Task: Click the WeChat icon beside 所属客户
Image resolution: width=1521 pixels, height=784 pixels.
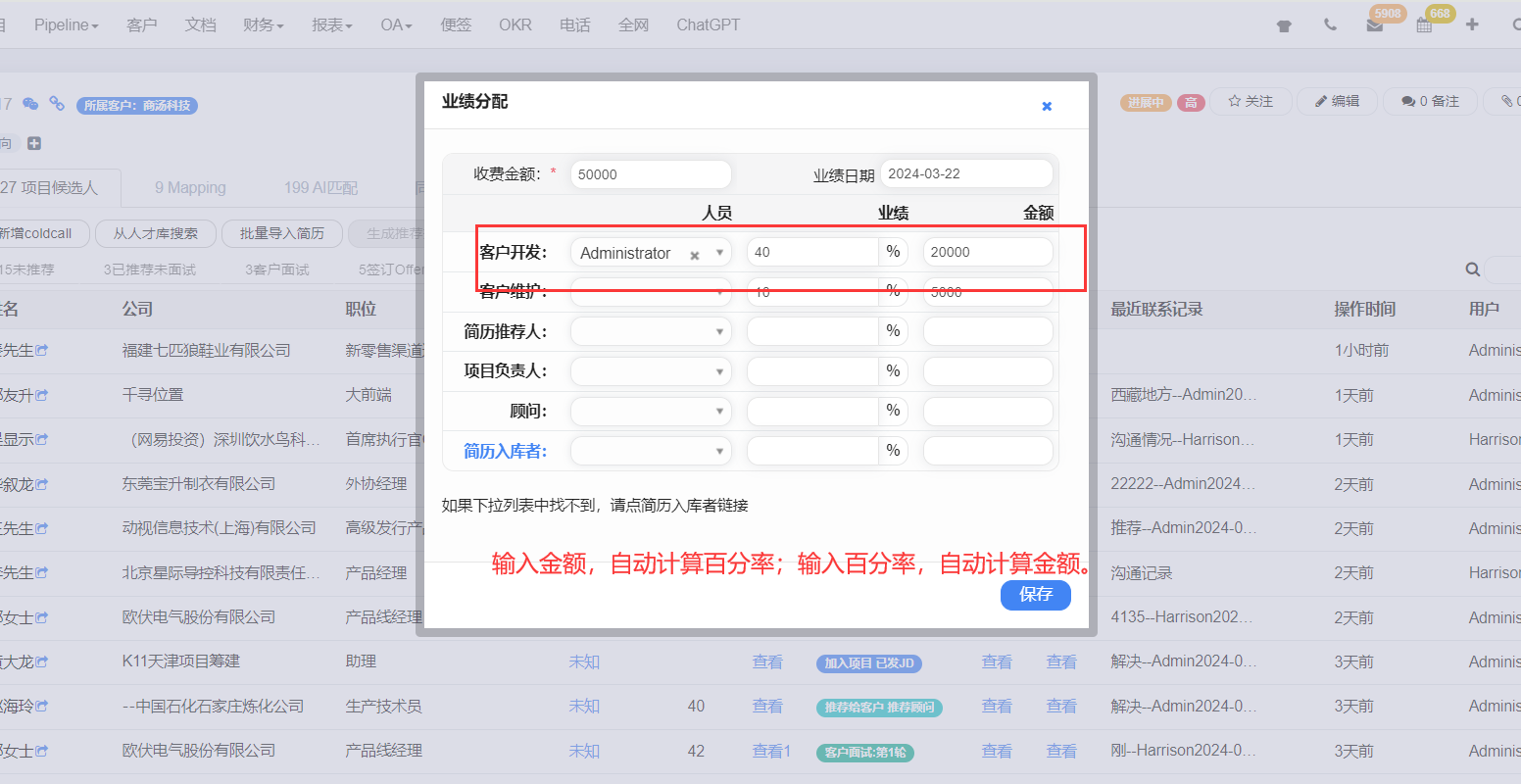Action: [30, 104]
